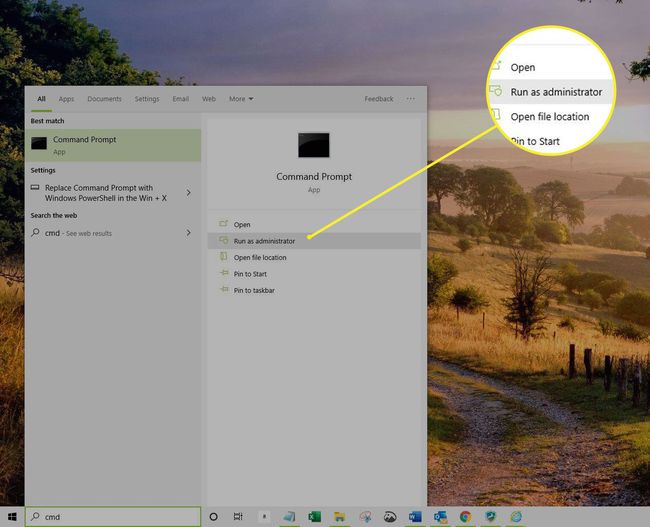Expand the cmd web results chevron
This screenshot has width=650, height=527.
189,233
